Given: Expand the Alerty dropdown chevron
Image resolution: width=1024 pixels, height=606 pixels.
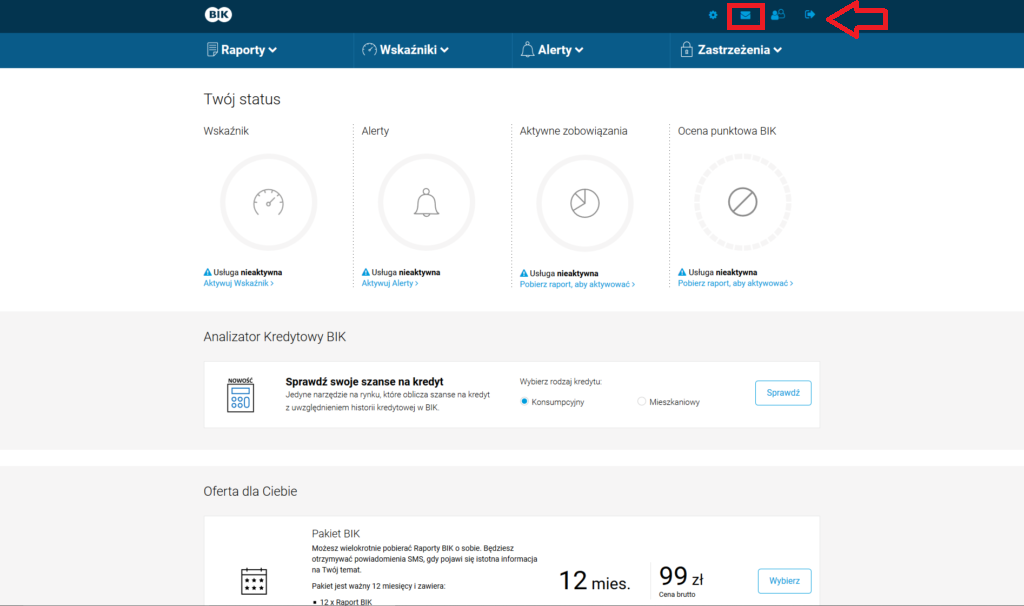Looking at the screenshot, I should pyautogui.click(x=579, y=50).
